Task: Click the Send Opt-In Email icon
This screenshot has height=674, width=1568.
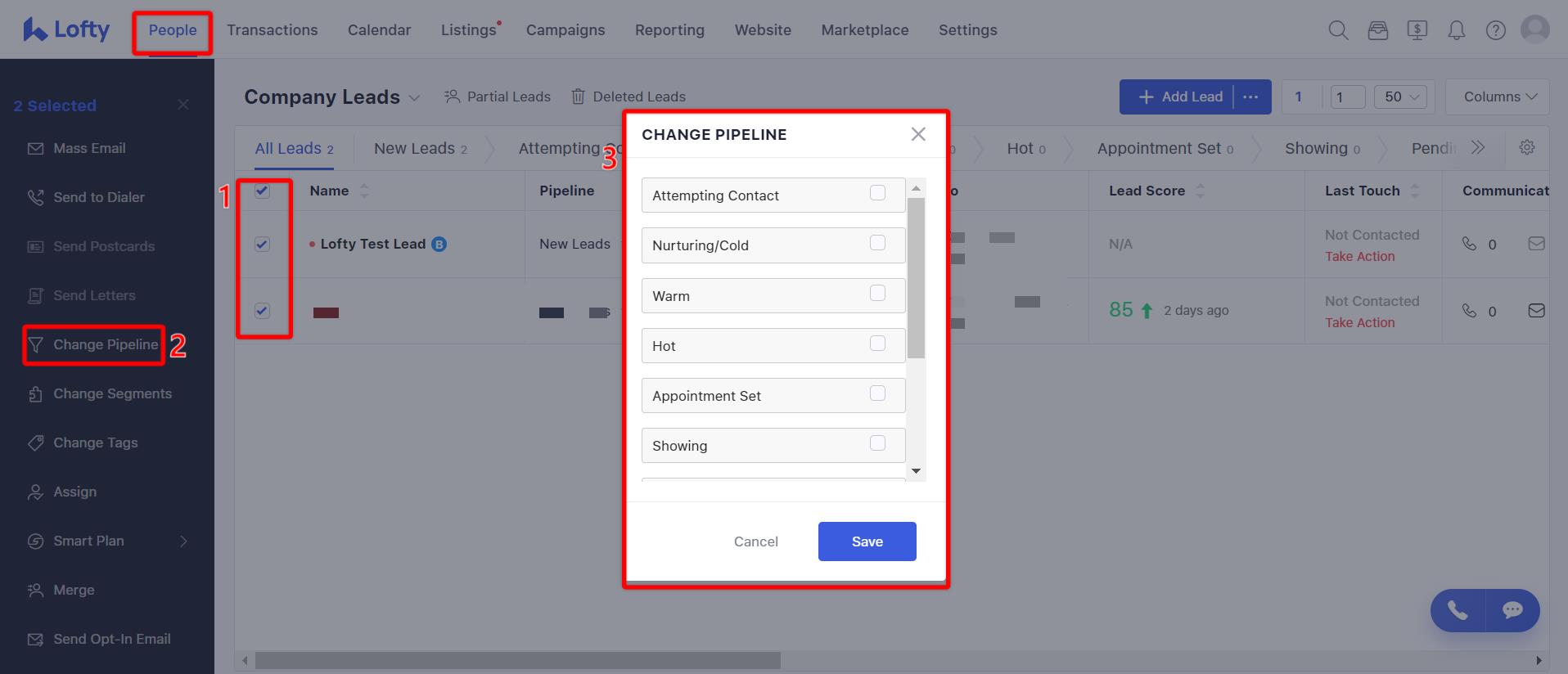Action: 35,640
